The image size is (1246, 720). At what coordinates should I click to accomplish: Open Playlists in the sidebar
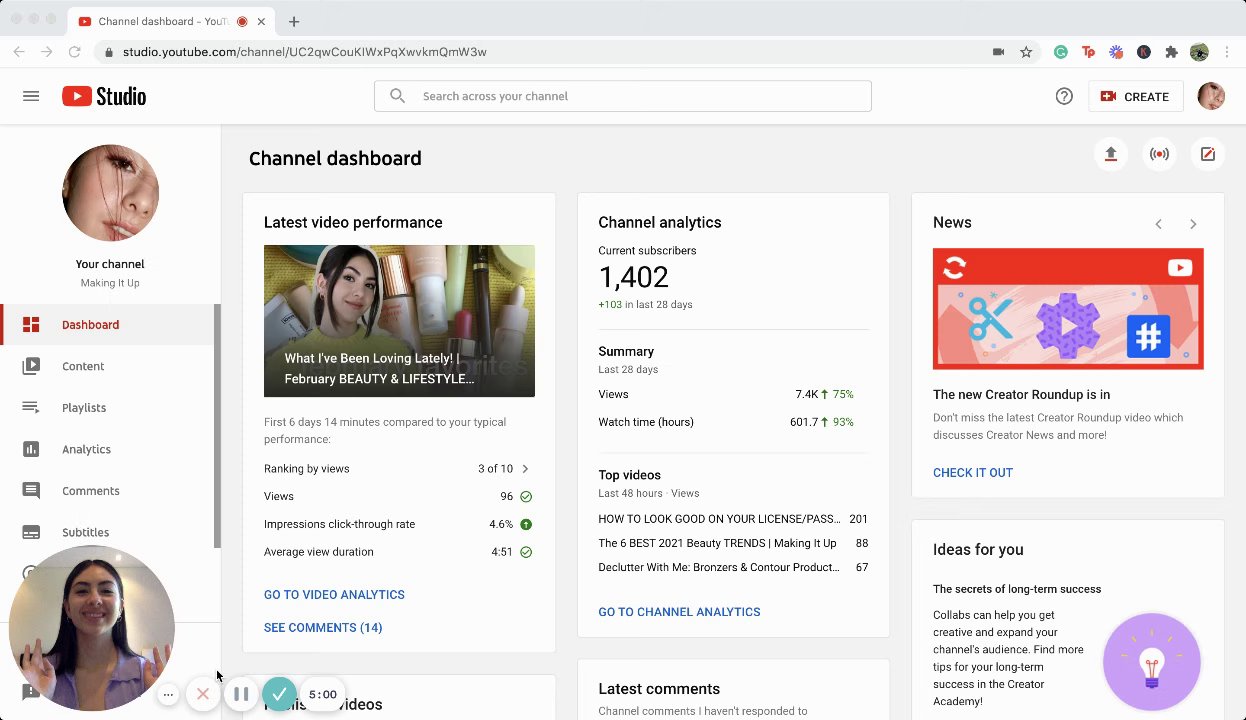click(108, 408)
